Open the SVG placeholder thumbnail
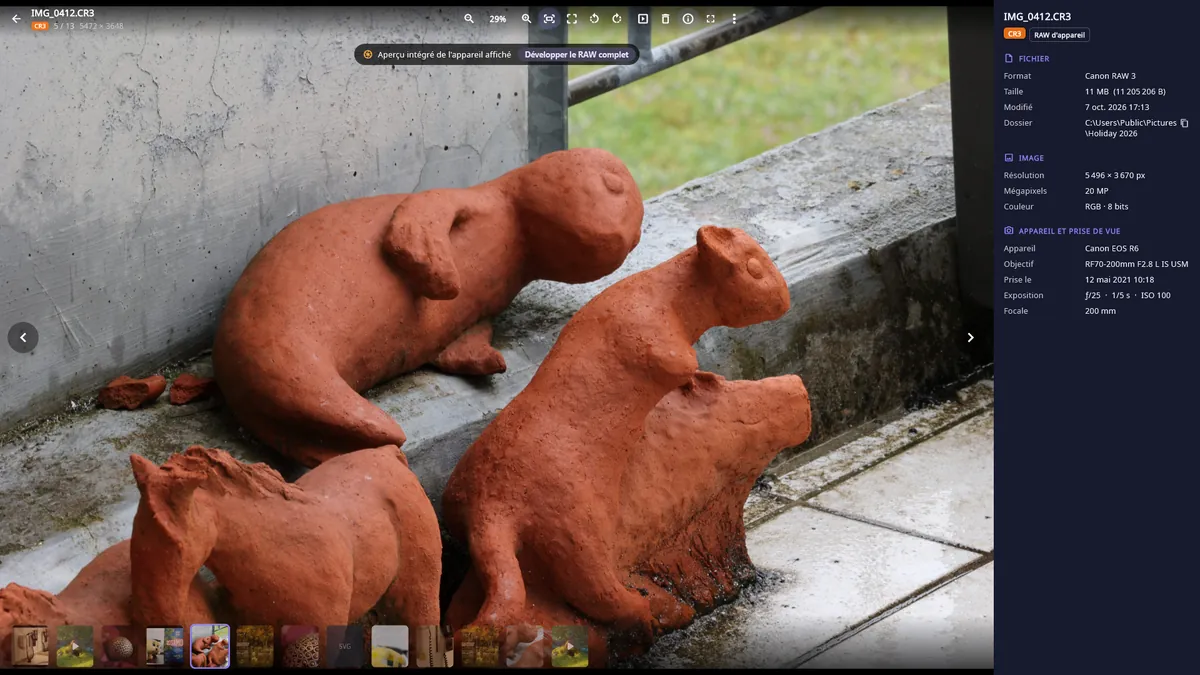Image resolution: width=1200 pixels, height=675 pixels. coord(345,646)
